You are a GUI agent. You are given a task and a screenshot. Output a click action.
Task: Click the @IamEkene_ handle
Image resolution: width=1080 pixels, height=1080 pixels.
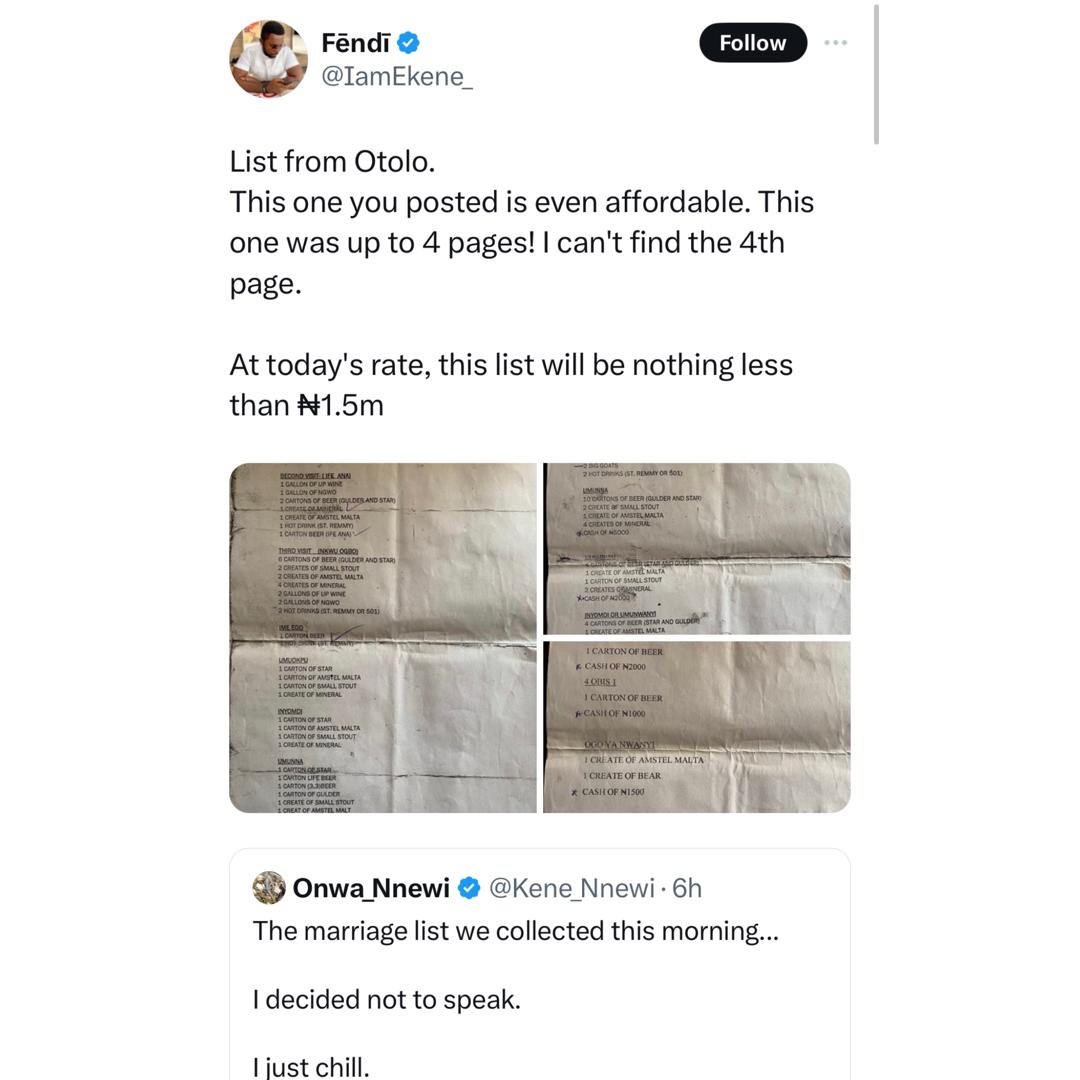tap(396, 77)
